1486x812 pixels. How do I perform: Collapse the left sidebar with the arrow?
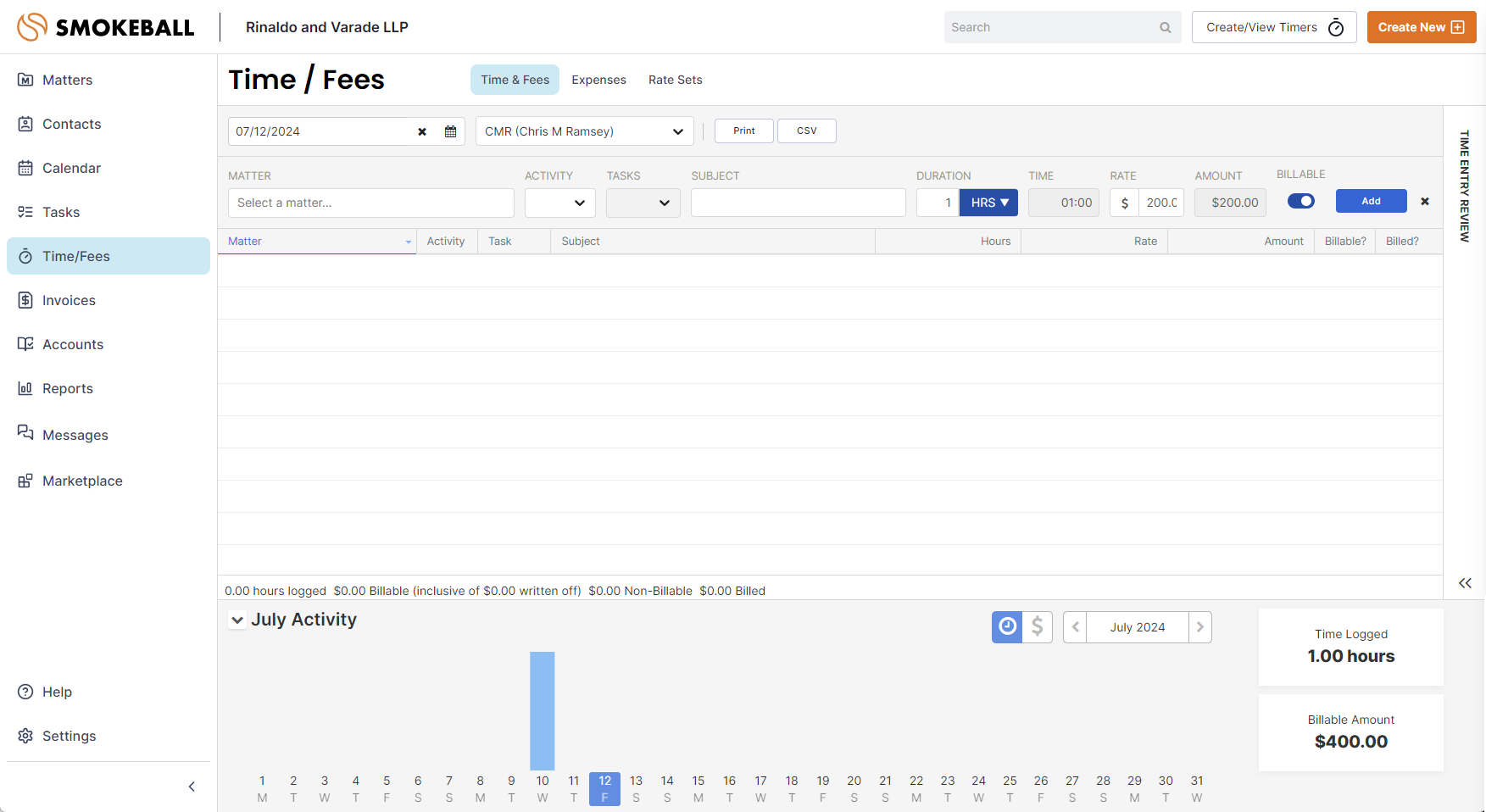pos(192,787)
